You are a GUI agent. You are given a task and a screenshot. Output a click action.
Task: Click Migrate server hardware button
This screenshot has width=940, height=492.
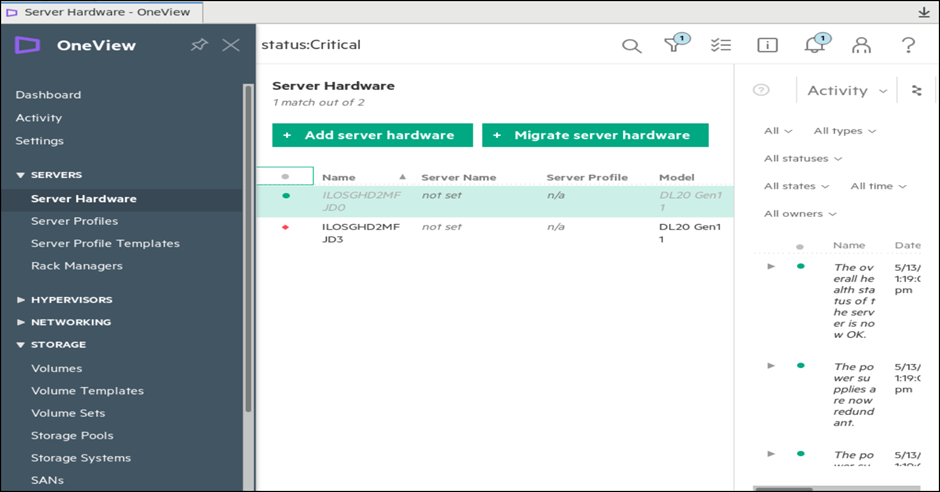595,135
